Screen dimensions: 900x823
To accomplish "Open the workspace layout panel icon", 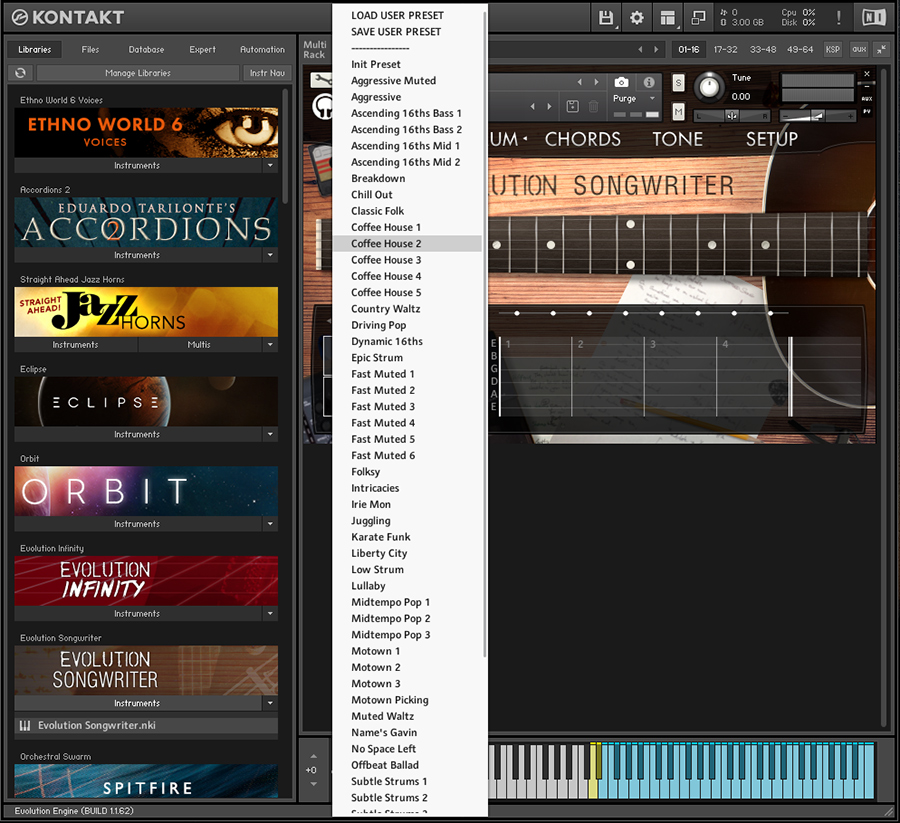I will tap(668, 18).
